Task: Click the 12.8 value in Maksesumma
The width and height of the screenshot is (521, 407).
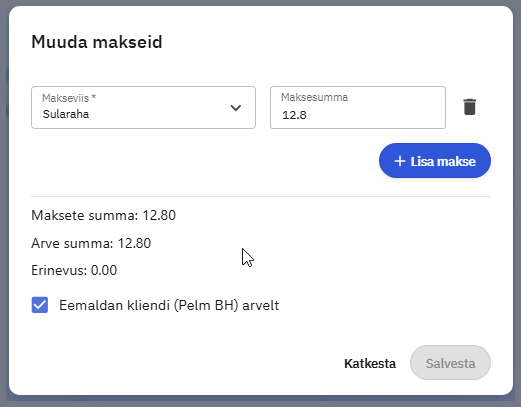Action: (294, 115)
